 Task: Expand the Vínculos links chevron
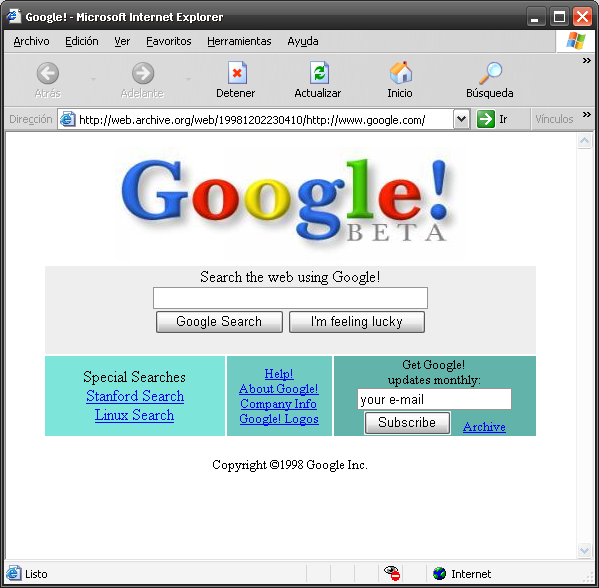[586, 114]
